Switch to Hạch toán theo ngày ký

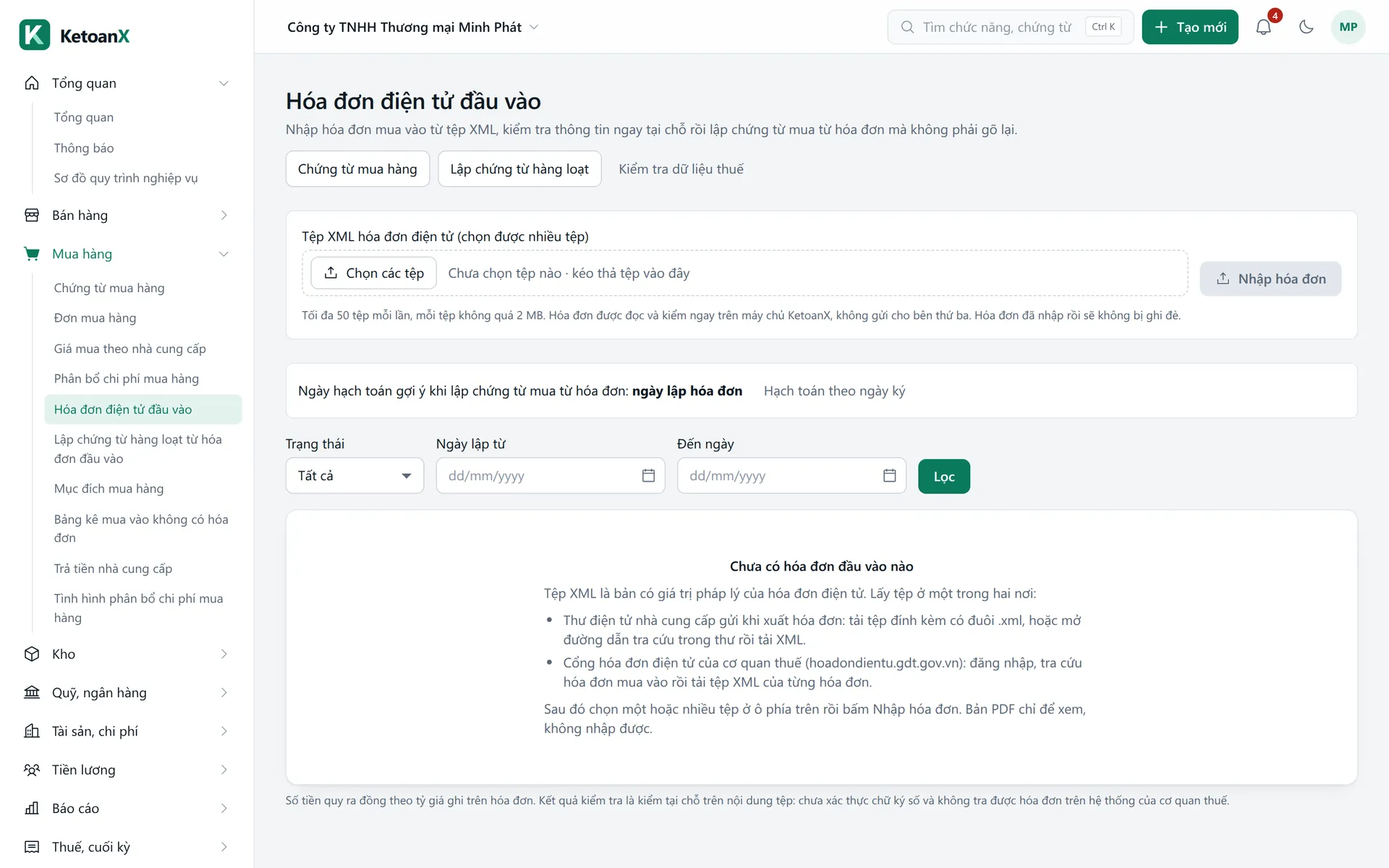pyautogui.click(x=834, y=391)
